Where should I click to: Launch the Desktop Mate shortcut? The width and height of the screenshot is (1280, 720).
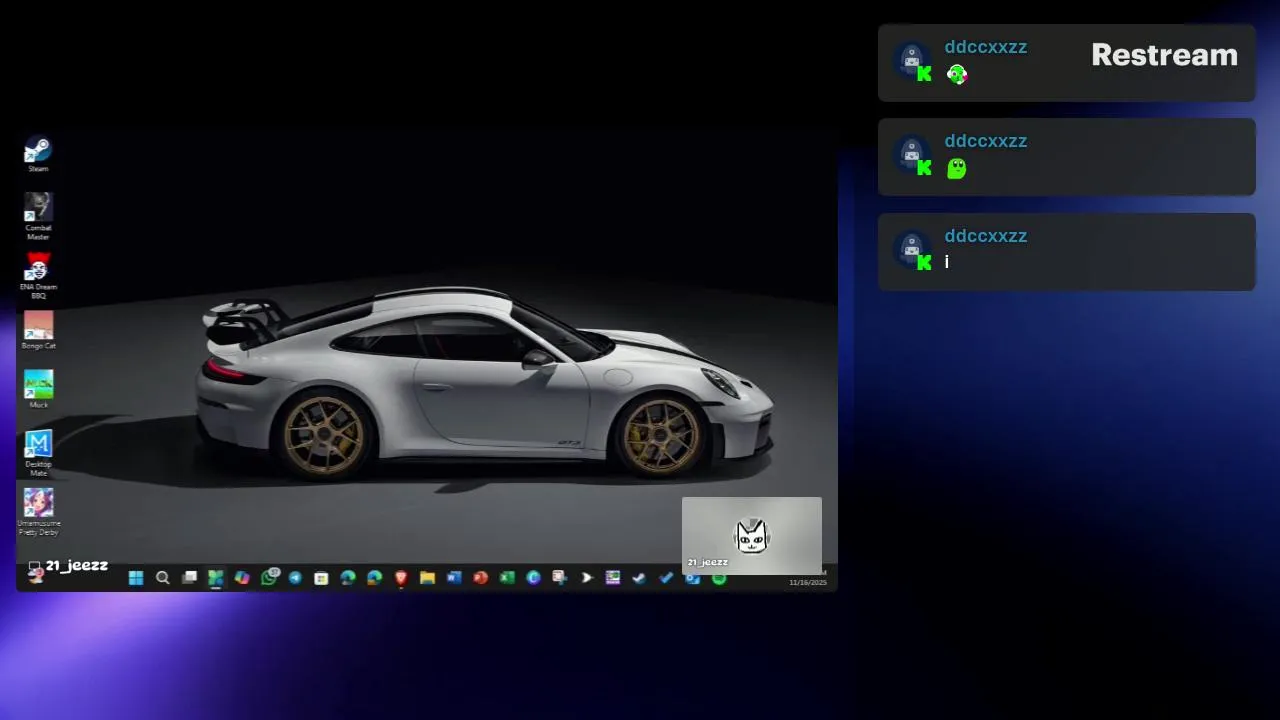coord(38,453)
